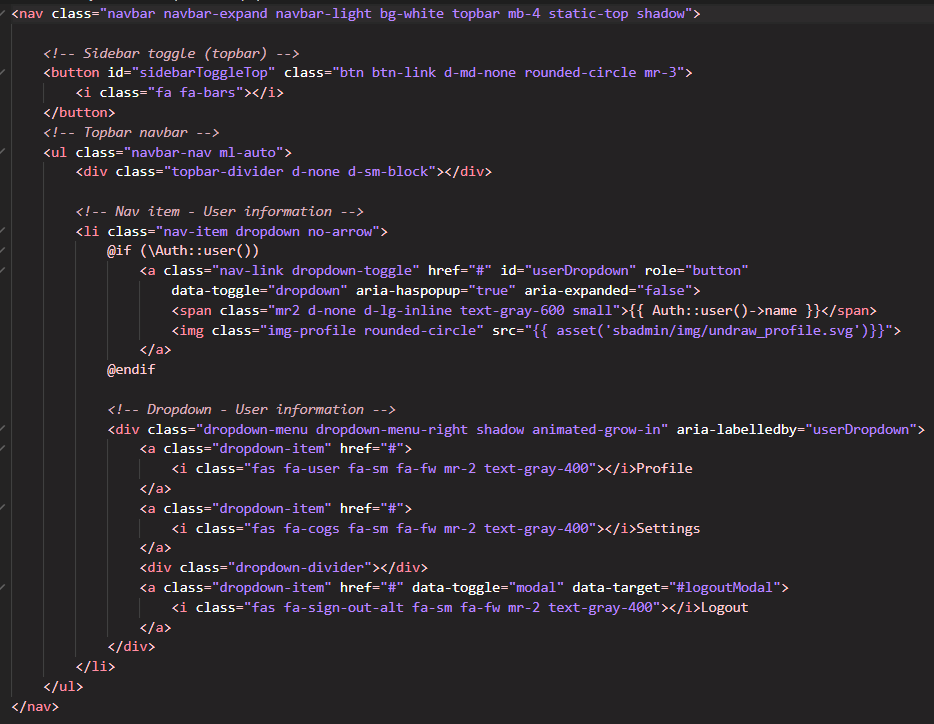Click the 'sbadmin/img/undraw_profile.svg' asset path
Screen dimensions: 934x724
coord(733,330)
